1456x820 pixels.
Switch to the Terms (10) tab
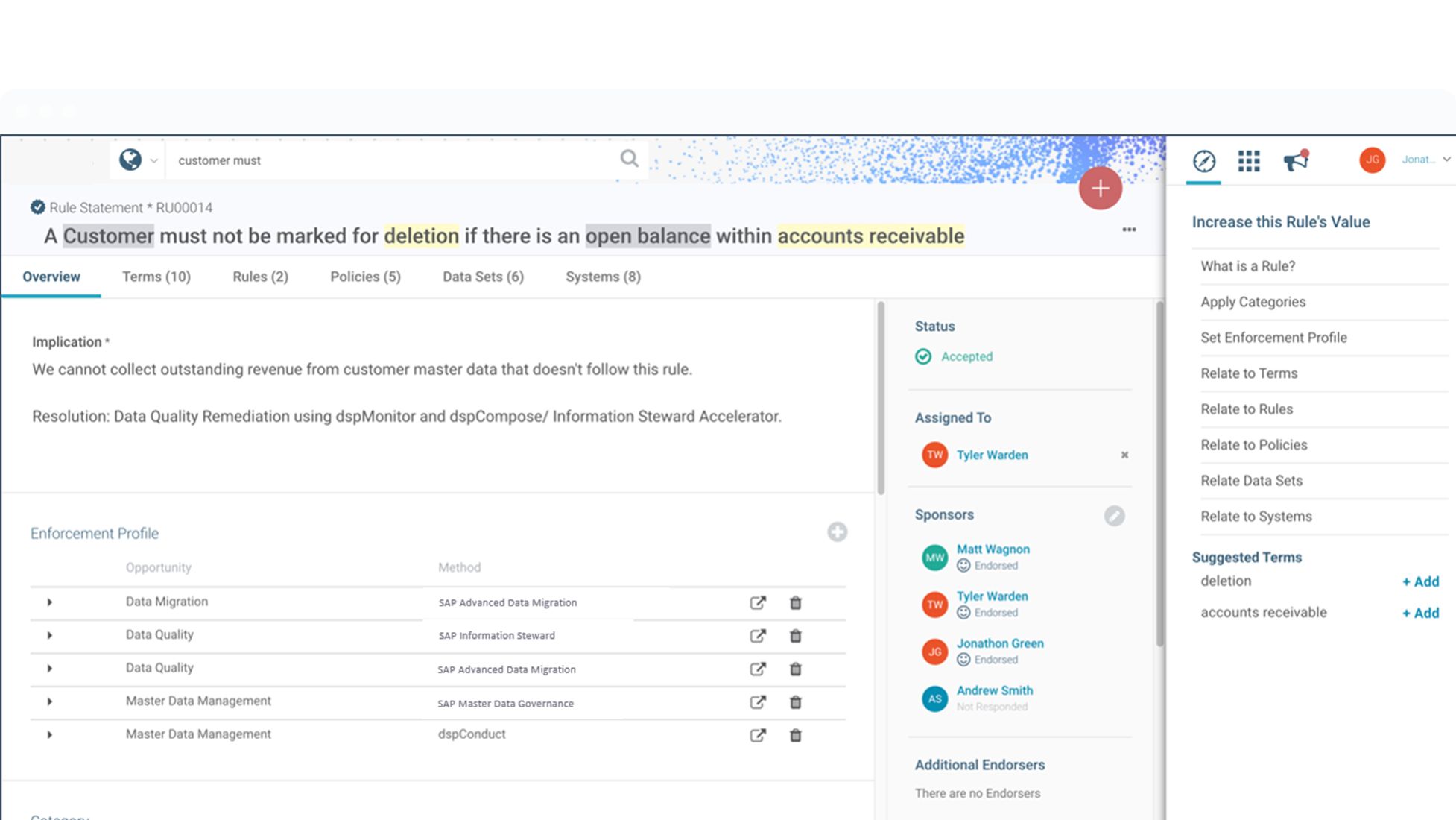[156, 277]
